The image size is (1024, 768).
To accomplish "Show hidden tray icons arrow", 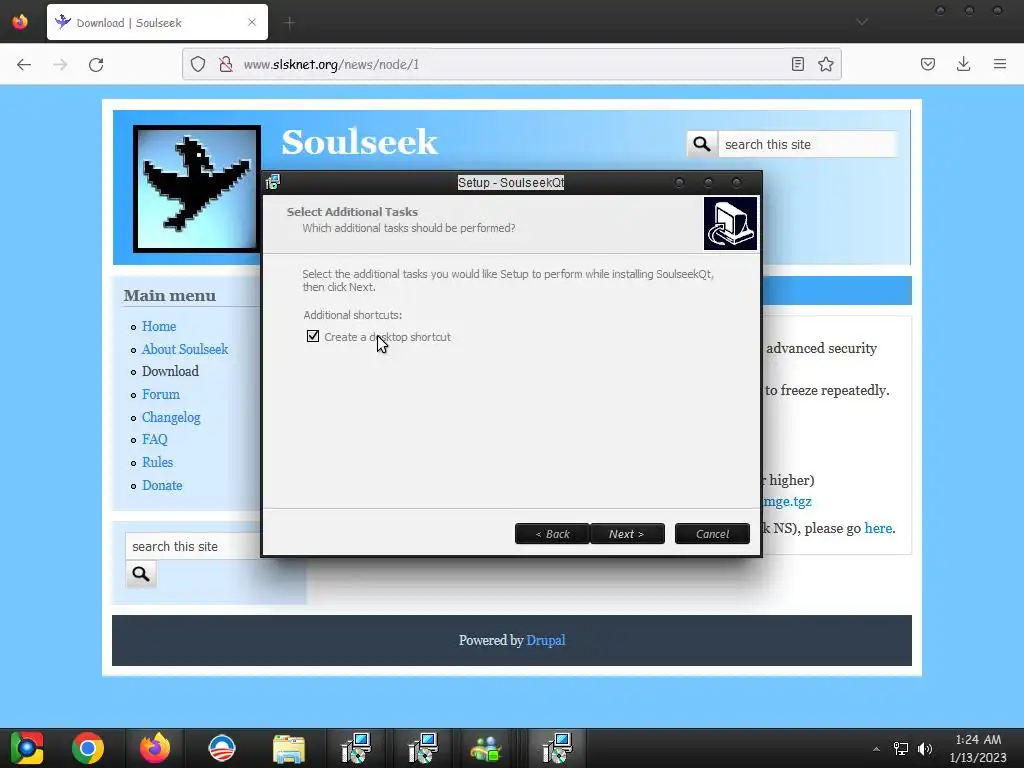I will [x=876, y=748].
